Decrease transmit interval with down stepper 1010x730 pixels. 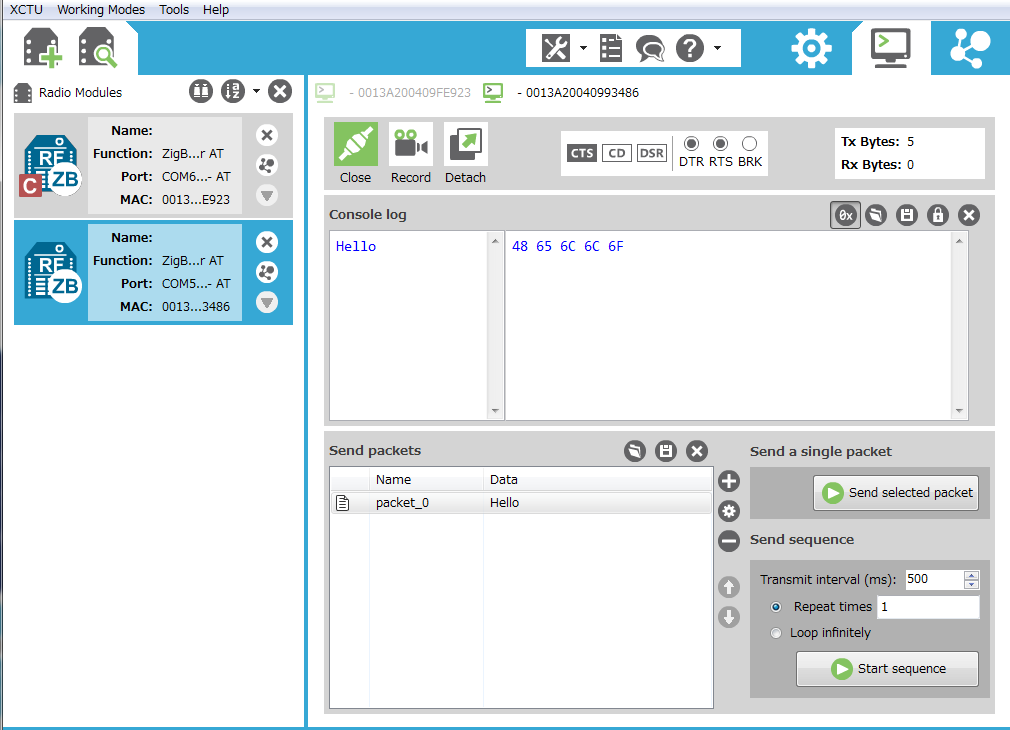click(971, 584)
